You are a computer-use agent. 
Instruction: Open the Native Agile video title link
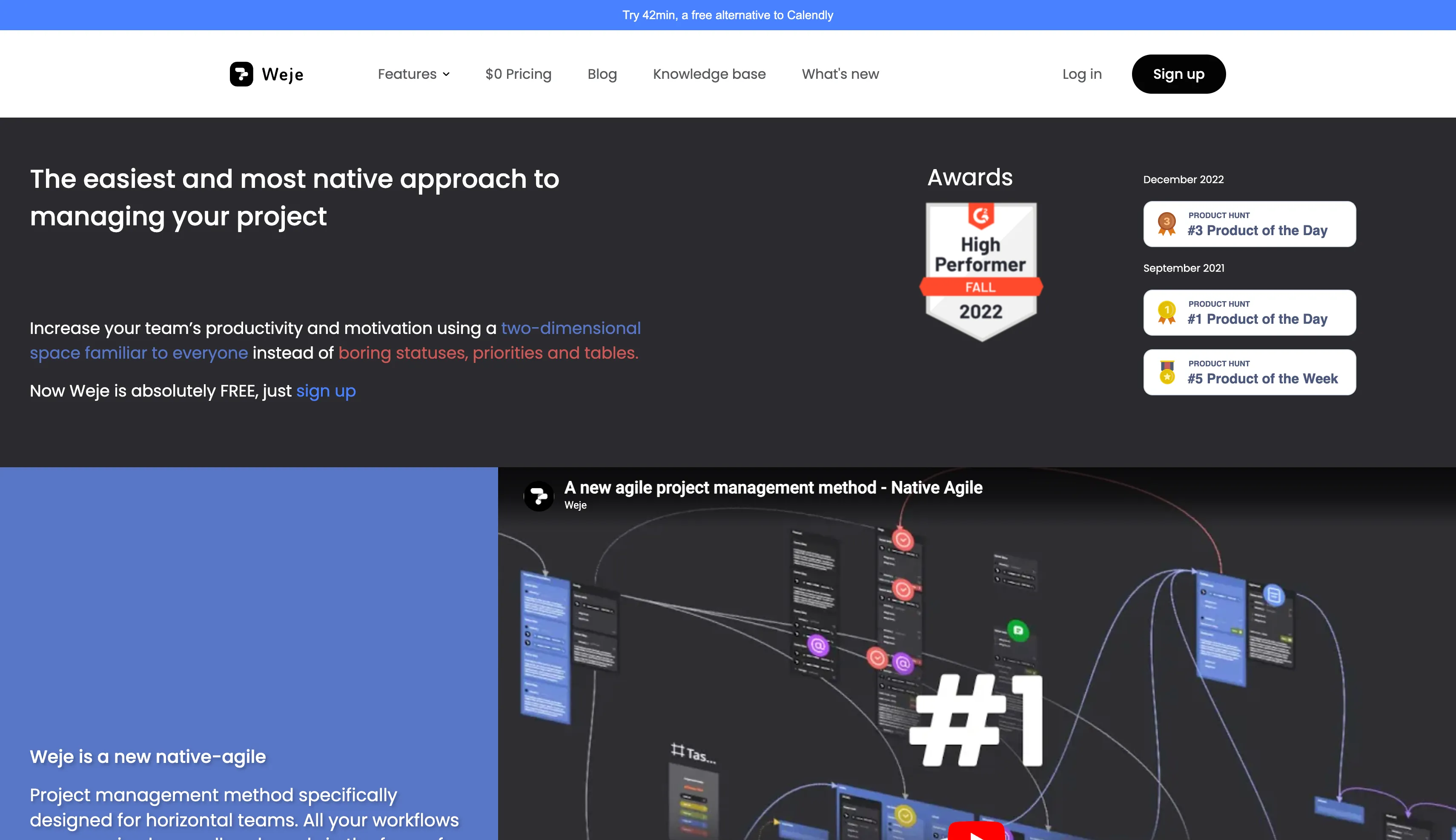click(x=773, y=487)
